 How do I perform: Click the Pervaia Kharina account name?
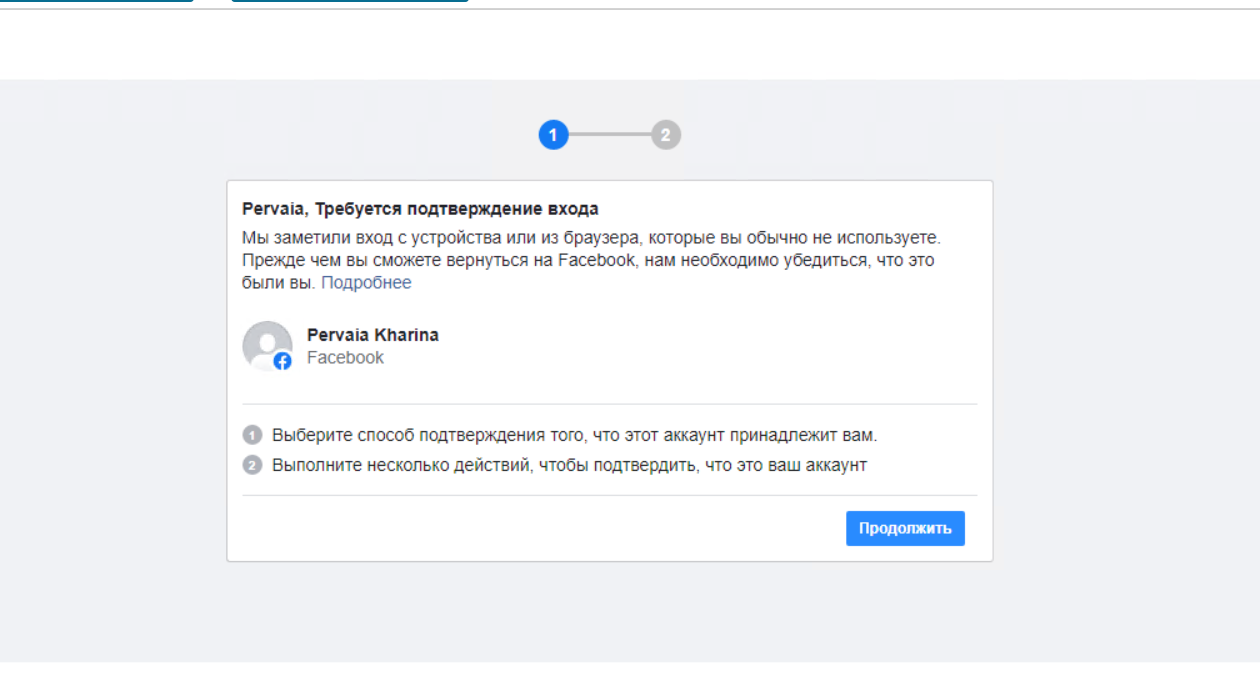tap(373, 335)
